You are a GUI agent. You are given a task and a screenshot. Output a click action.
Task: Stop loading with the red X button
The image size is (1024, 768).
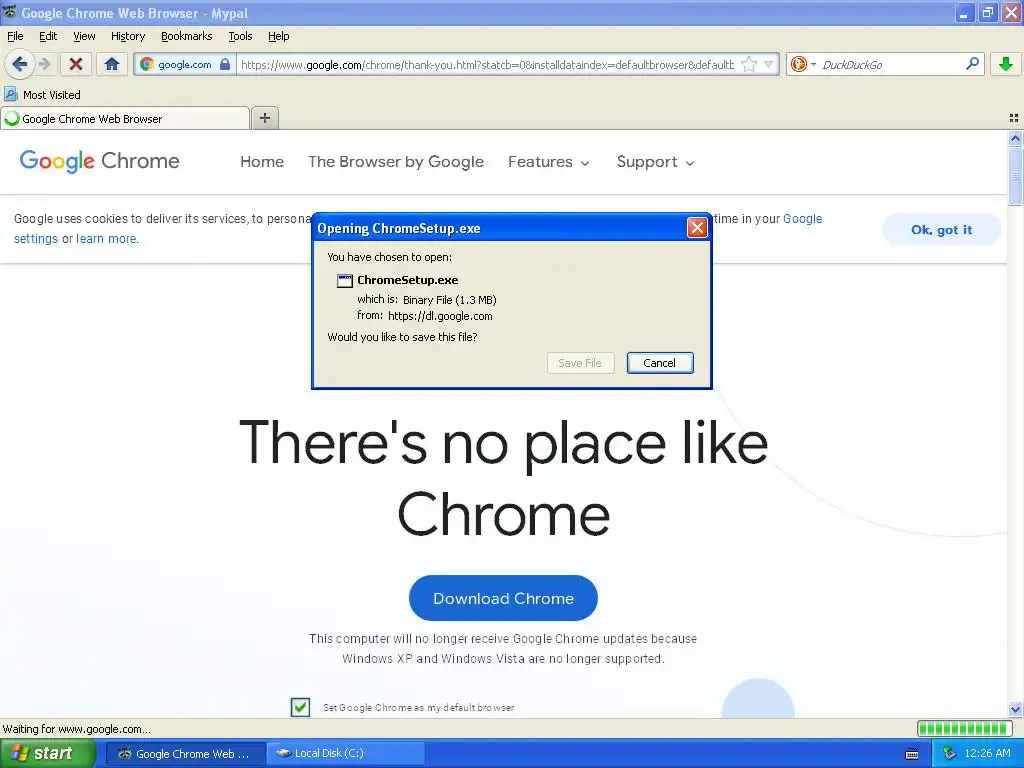click(76, 64)
